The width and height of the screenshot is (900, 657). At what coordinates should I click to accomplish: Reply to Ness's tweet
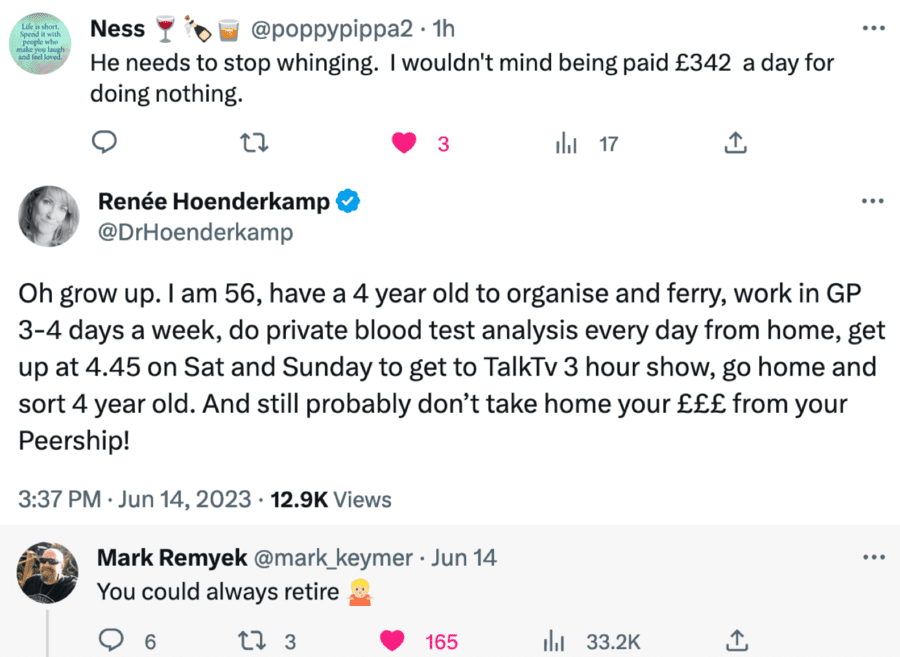click(x=106, y=144)
